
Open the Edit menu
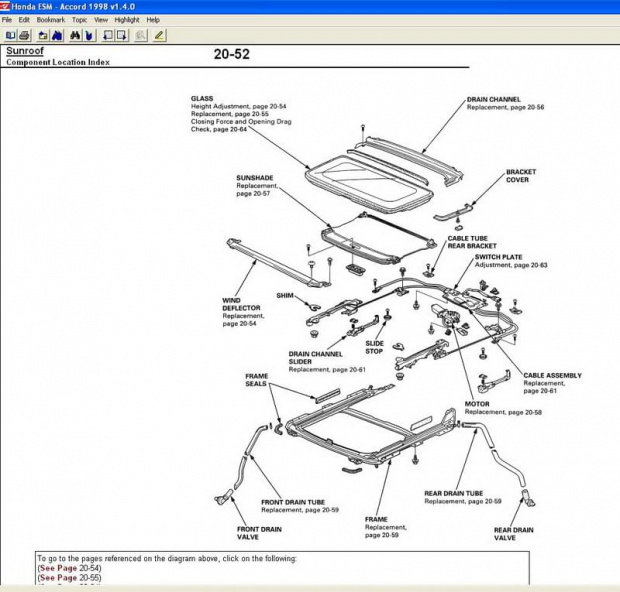pyautogui.click(x=24, y=20)
